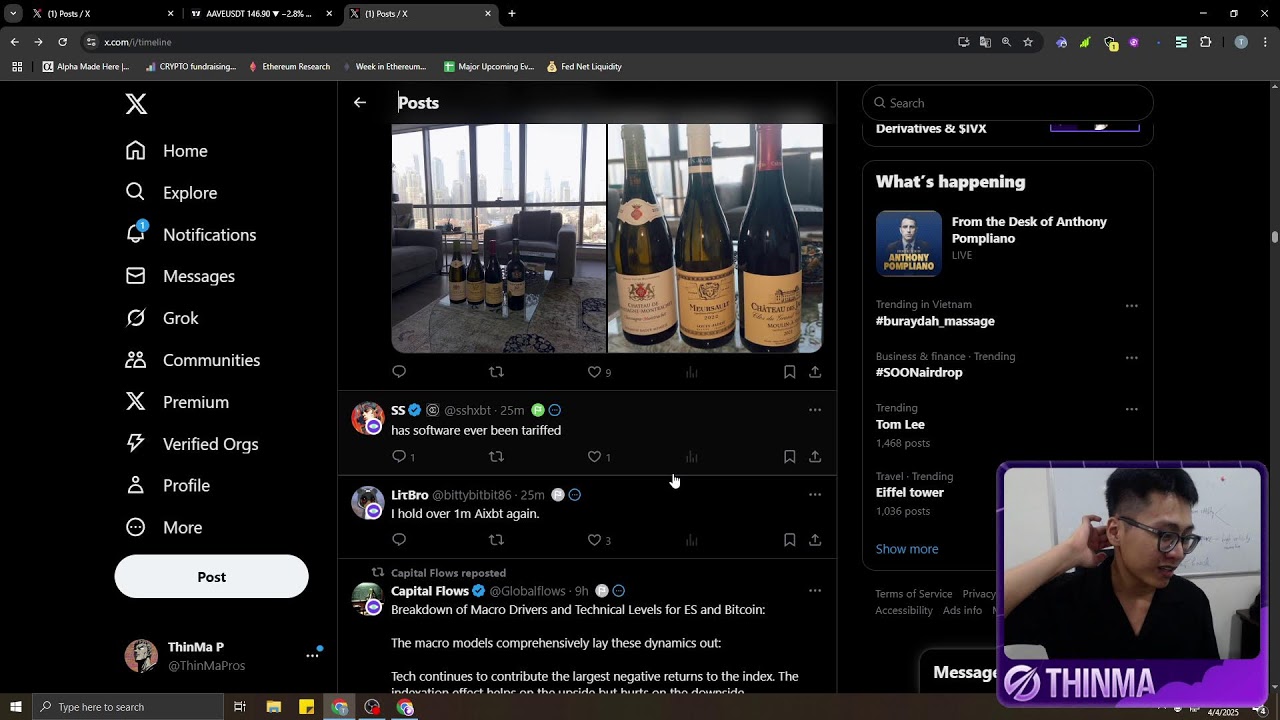The height and width of the screenshot is (720, 1280).
Task: Open options for Tom Lee trend
Action: tap(1131, 409)
